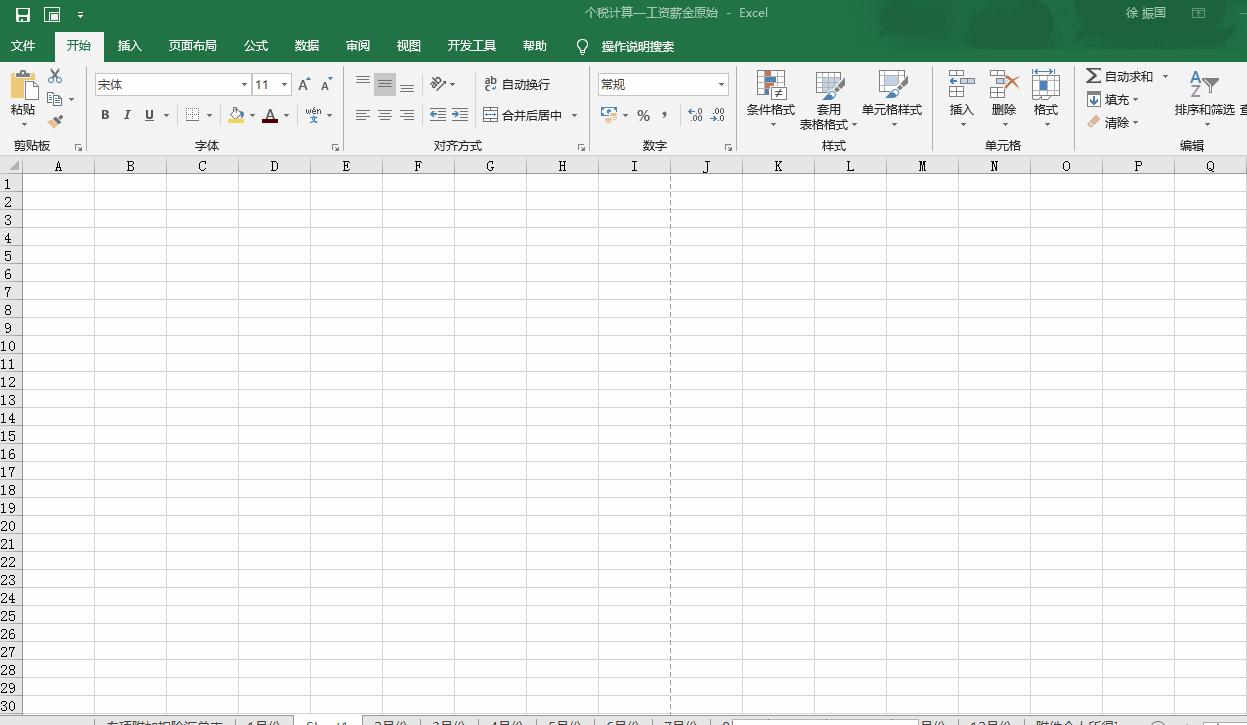Viewport: 1247px width, 725px height.
Task: Toggle Bold formatting
Action: 105,116
